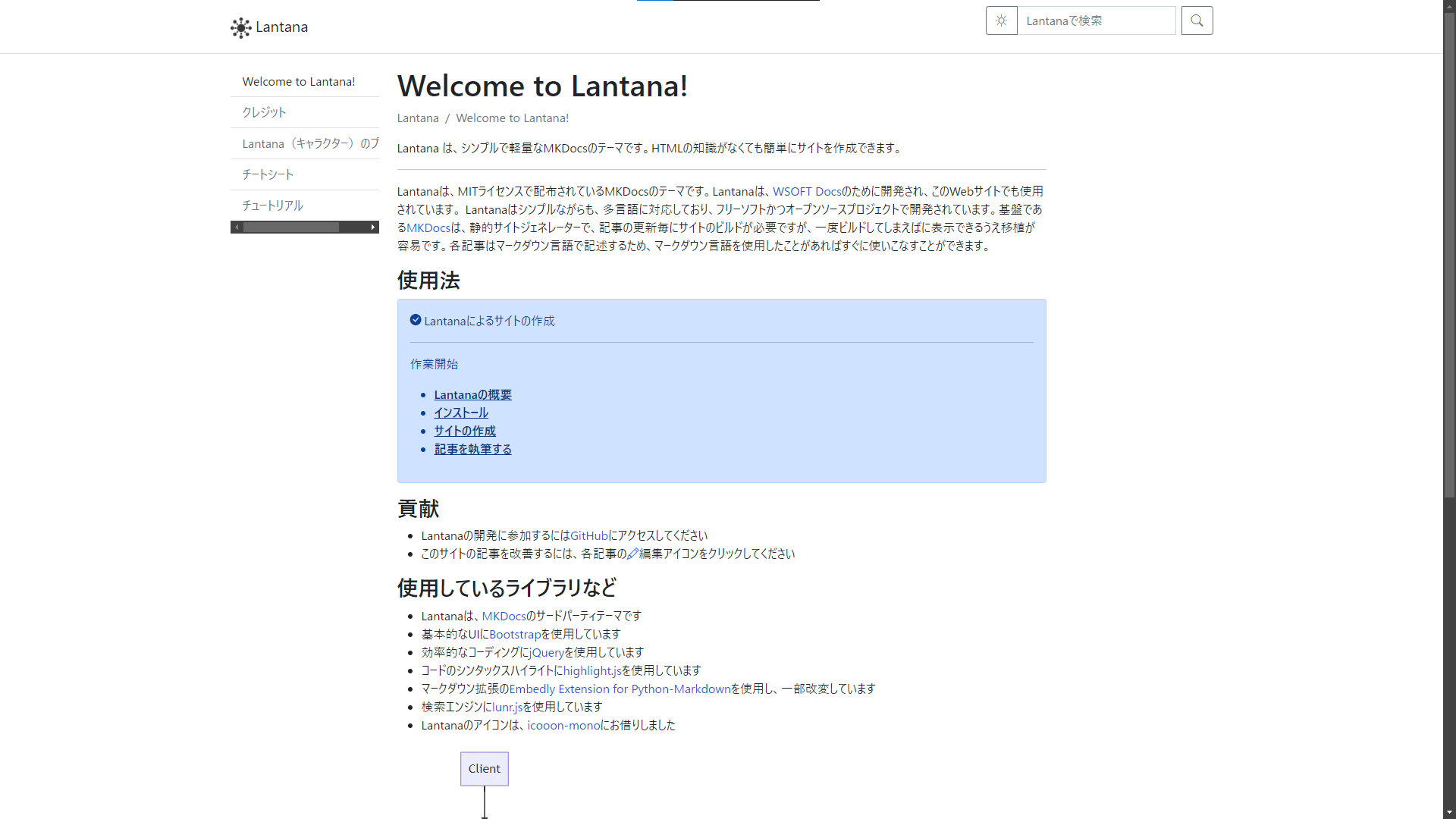Screen dimensions: 1456x819
Task: Click the sidebar scrollbar left arrow
Action: click(x=237, y=227)
